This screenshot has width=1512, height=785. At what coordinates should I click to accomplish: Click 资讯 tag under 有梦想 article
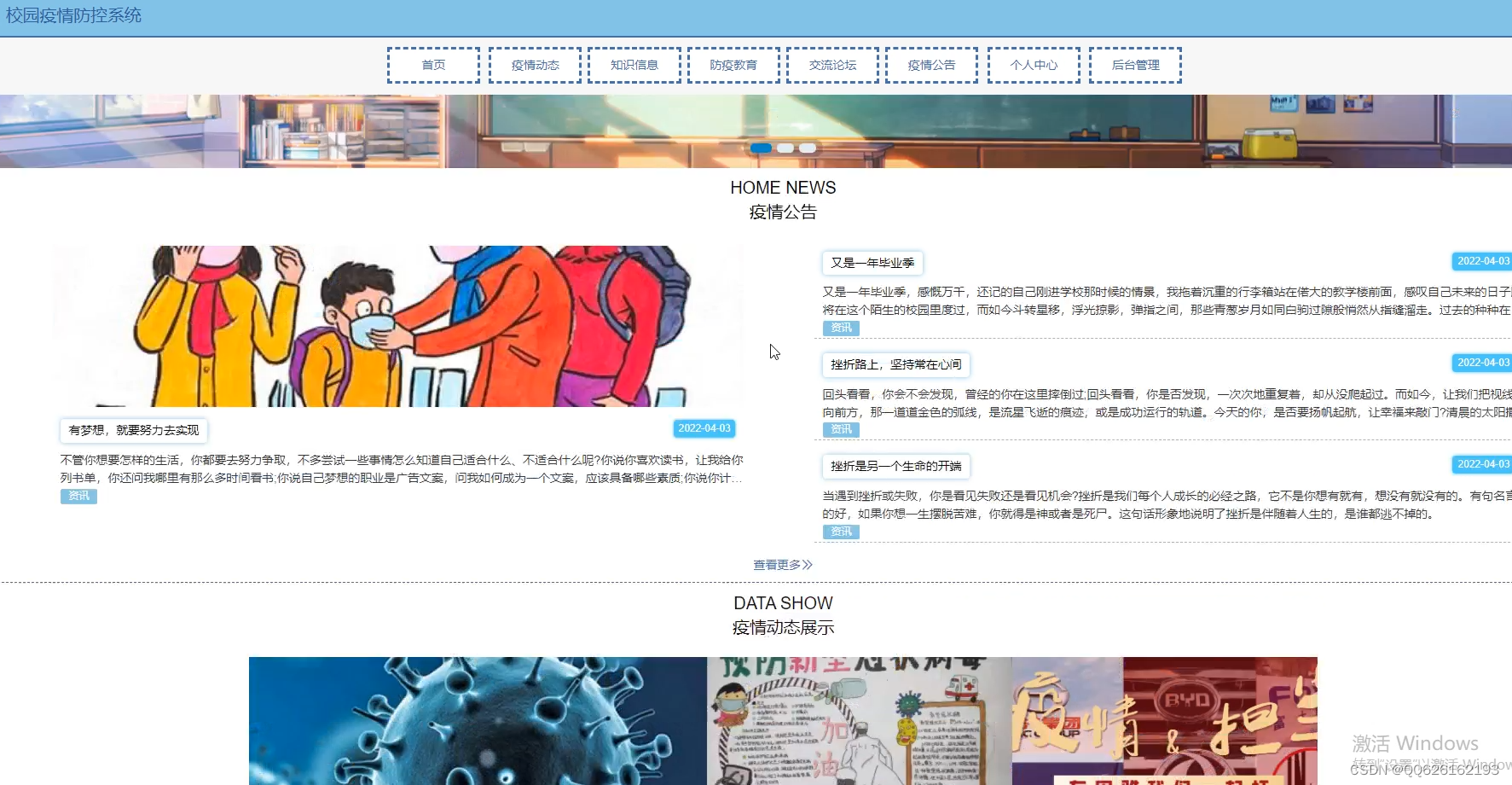78,496
